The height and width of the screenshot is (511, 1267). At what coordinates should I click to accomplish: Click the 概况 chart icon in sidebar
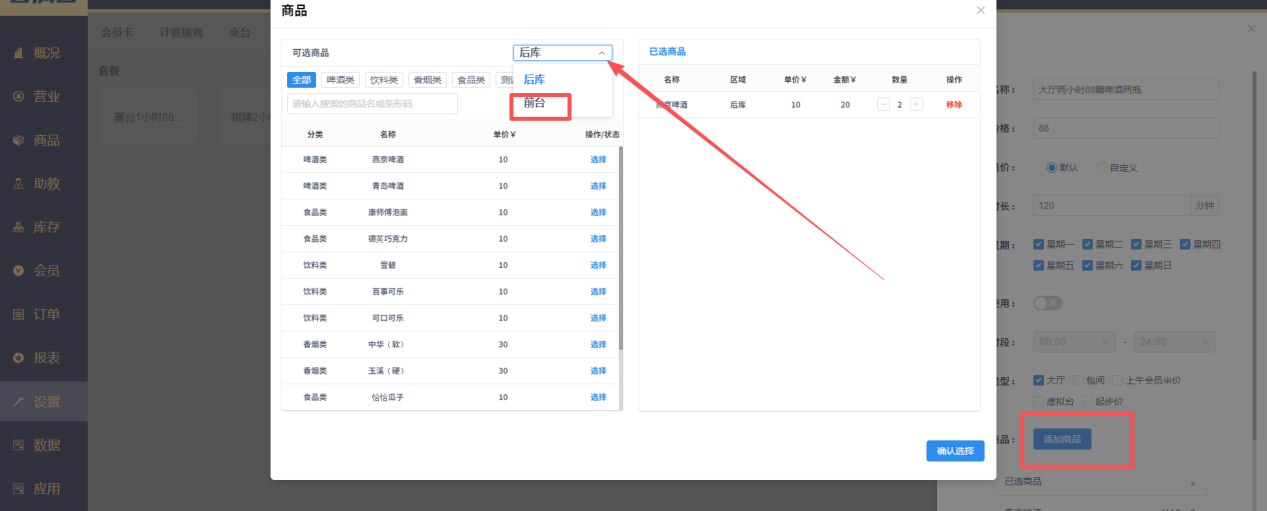pyautogui.click(x=18, y=53)
